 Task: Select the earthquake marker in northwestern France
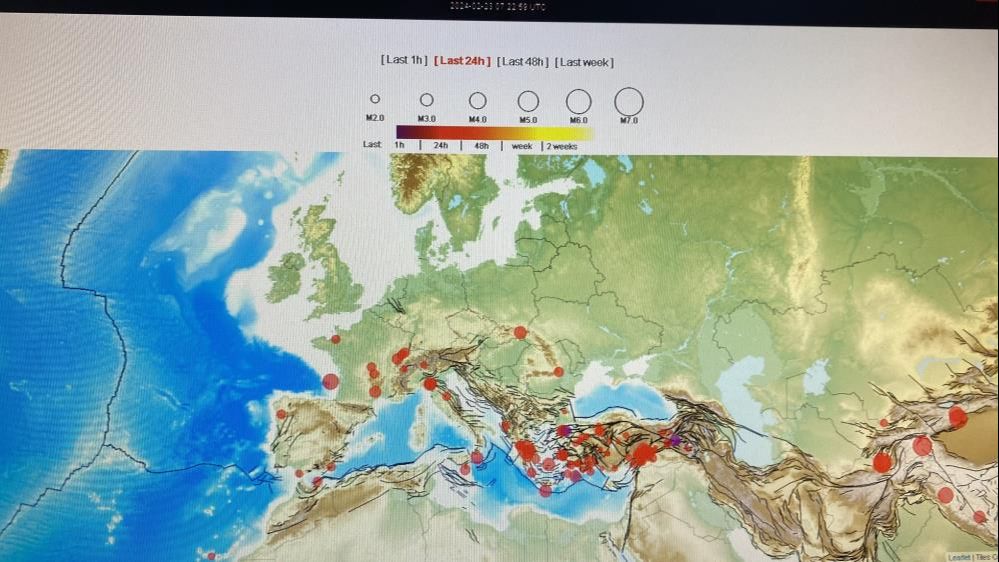(x=335, y=339)
